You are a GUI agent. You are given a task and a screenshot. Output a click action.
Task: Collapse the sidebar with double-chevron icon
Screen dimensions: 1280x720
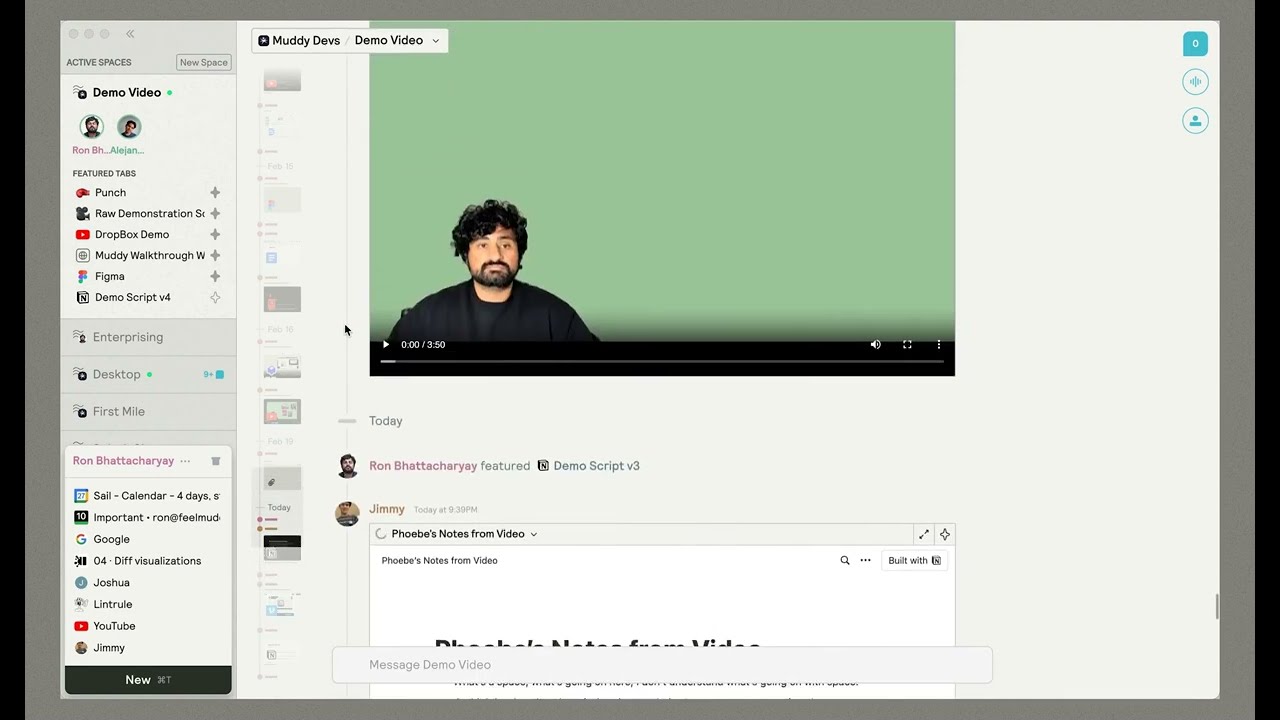click(130, 34)
